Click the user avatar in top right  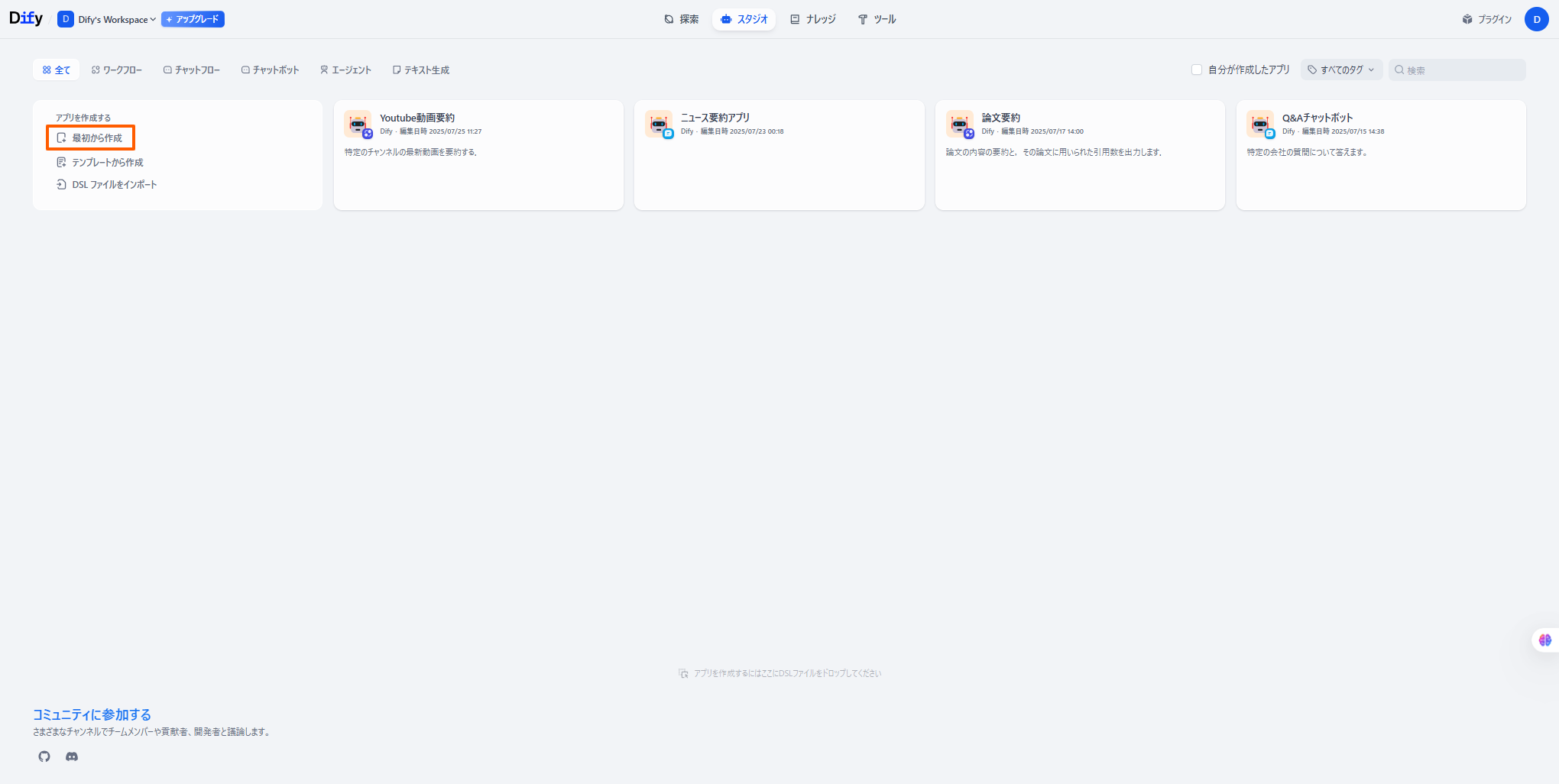coord(1536,19)
